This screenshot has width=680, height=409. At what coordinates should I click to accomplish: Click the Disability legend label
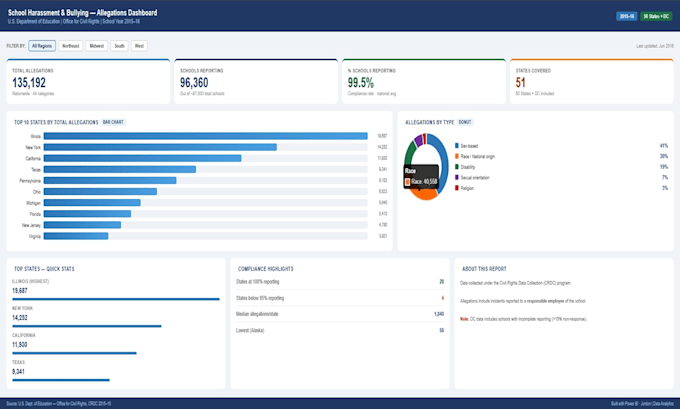pos(468,167)
